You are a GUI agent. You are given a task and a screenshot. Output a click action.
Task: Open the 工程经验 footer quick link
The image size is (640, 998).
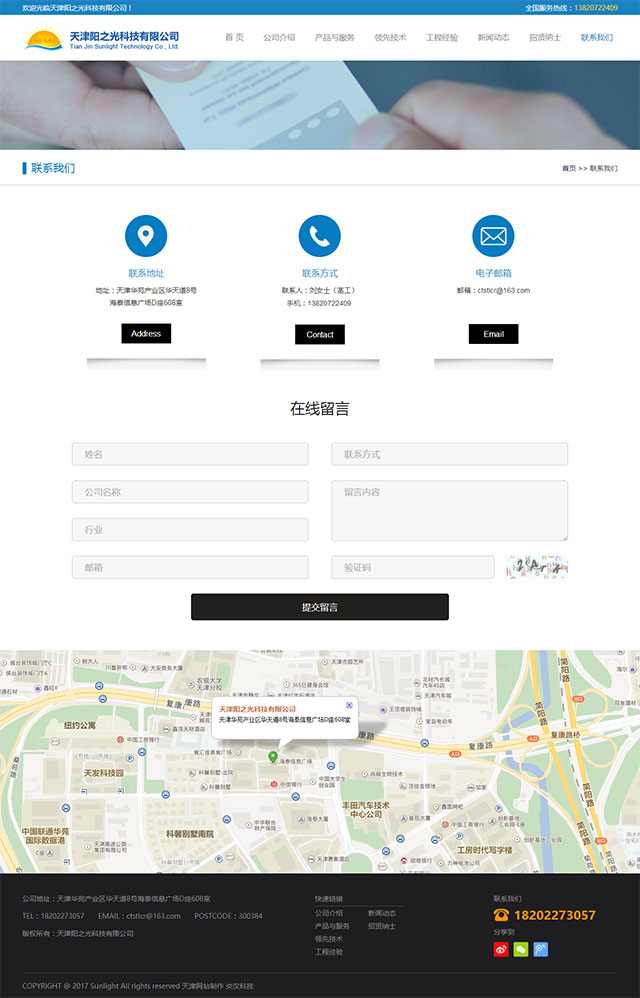tap(329, 952)
